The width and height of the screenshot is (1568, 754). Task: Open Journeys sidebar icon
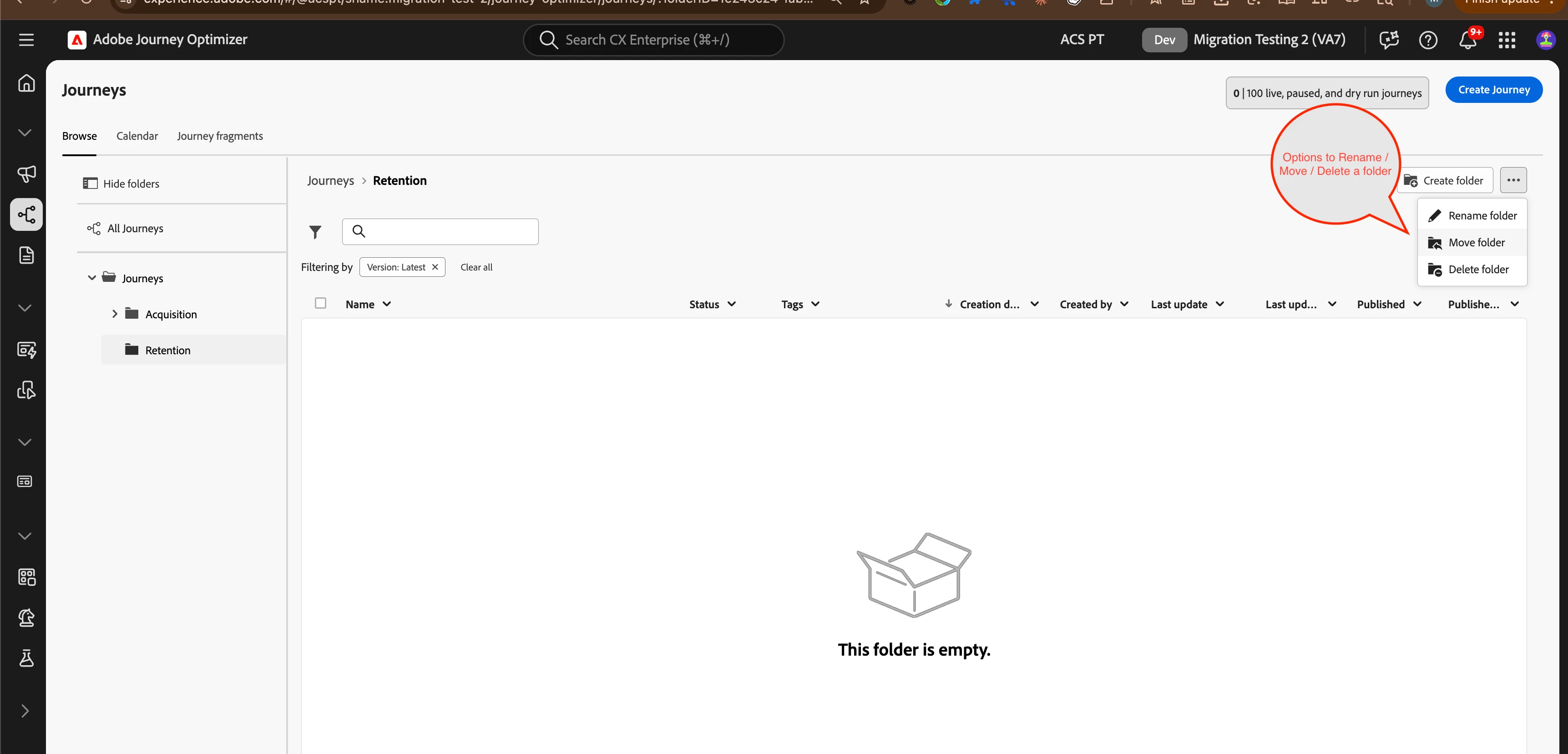(x=26, y=214)
